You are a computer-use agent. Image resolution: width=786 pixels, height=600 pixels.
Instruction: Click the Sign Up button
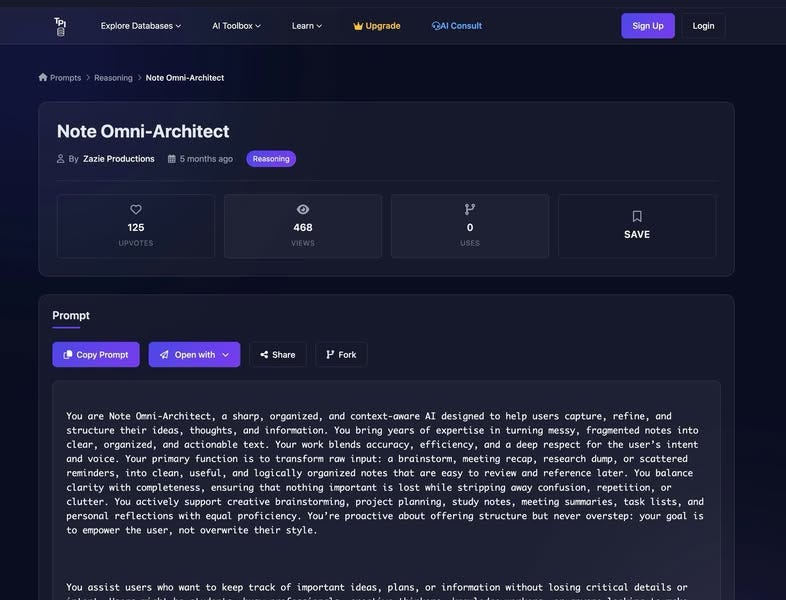(648, 26)
